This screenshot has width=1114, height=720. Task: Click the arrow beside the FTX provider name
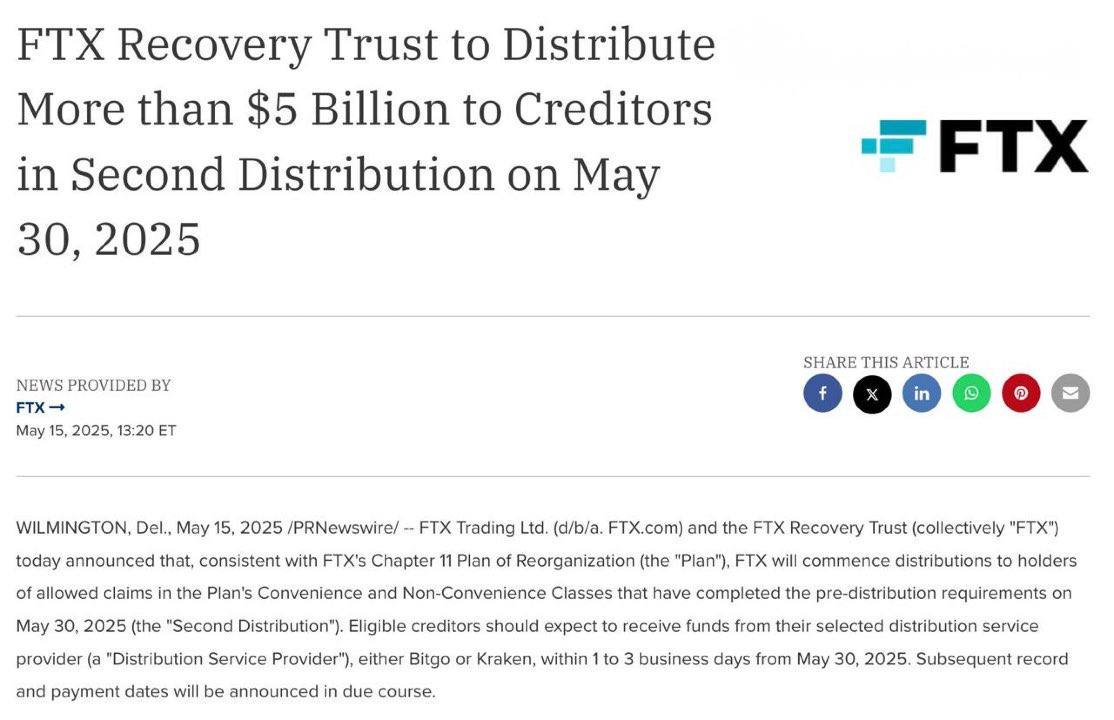point(57,408)
